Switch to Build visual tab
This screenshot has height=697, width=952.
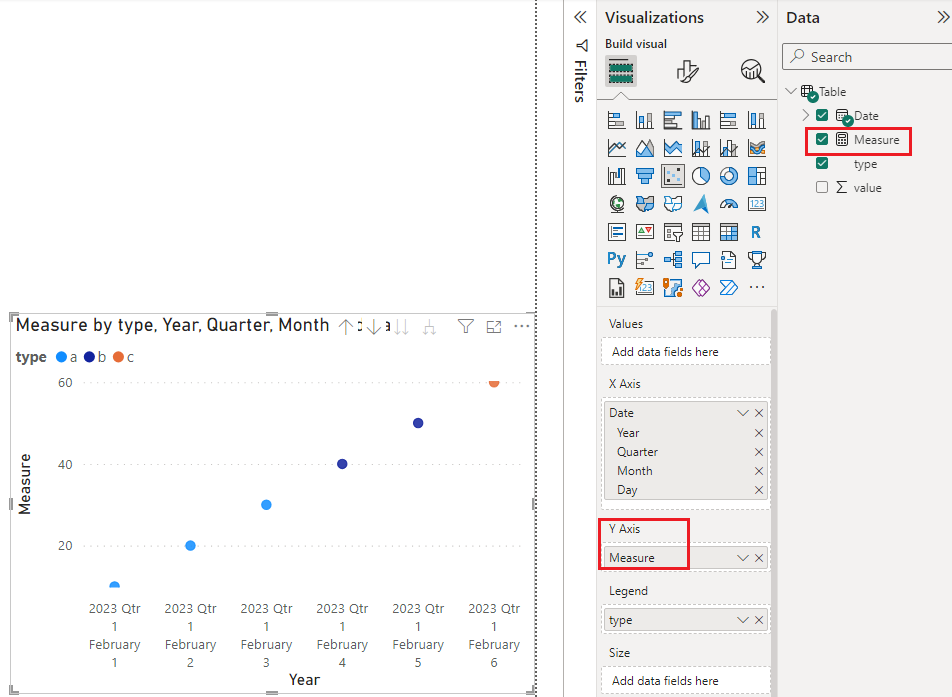click(x=620, y=71)
